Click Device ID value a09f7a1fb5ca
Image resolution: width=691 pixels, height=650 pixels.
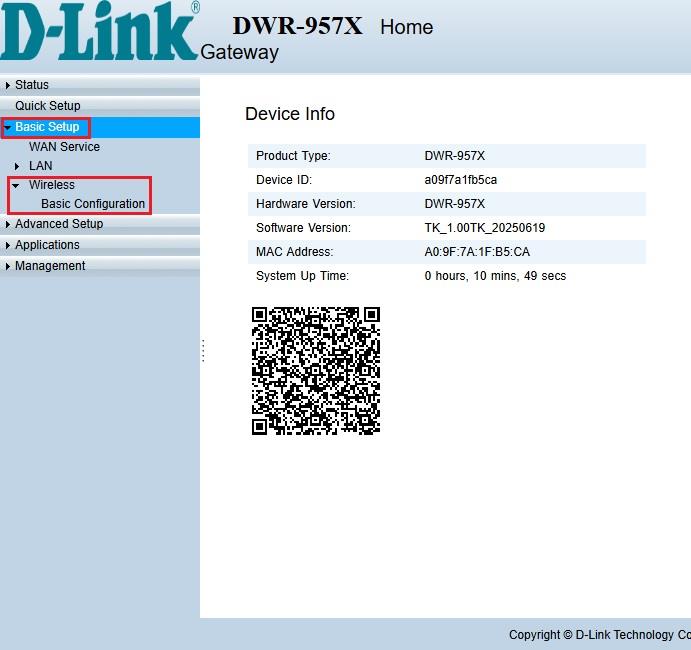461,180
